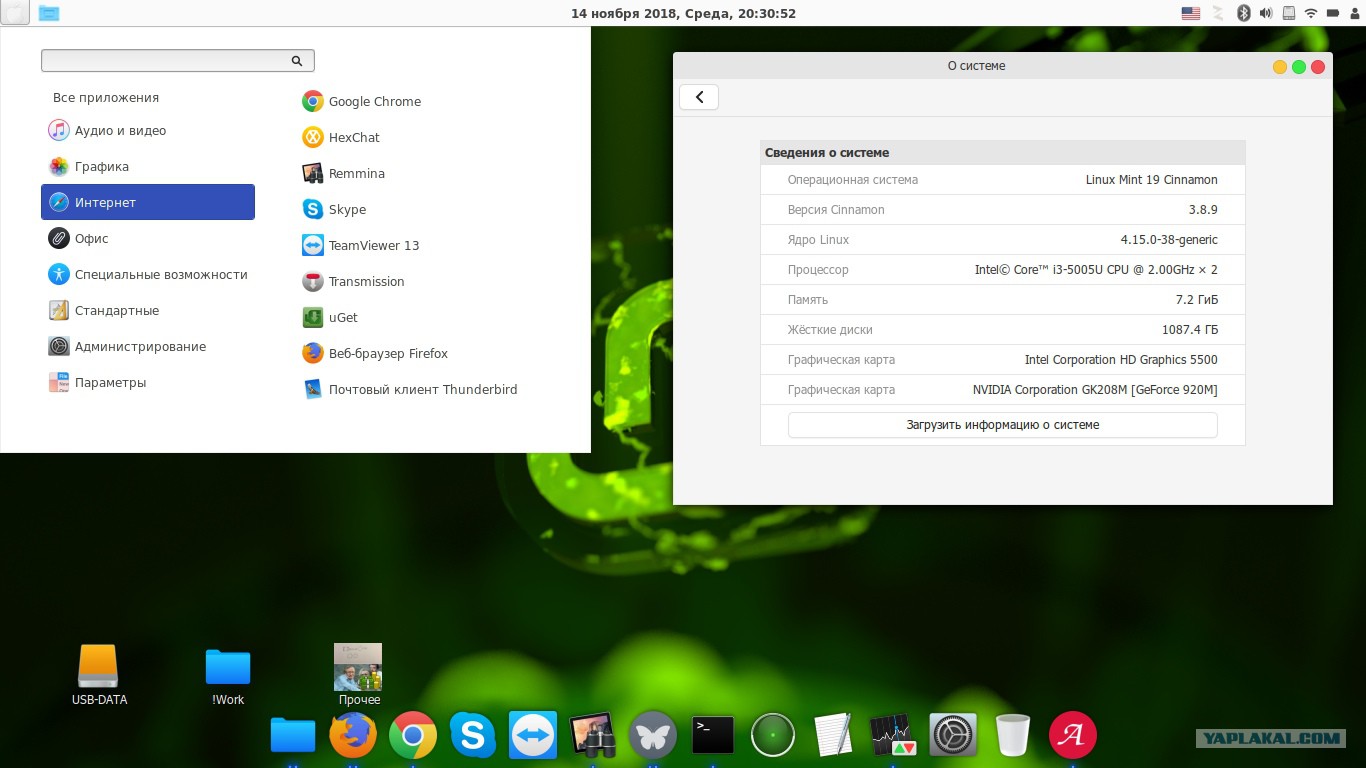Click the Linux Mint 19 Cinnamon value
The width and height of the screenshot is (1366, 768).
coord(1152,180)
